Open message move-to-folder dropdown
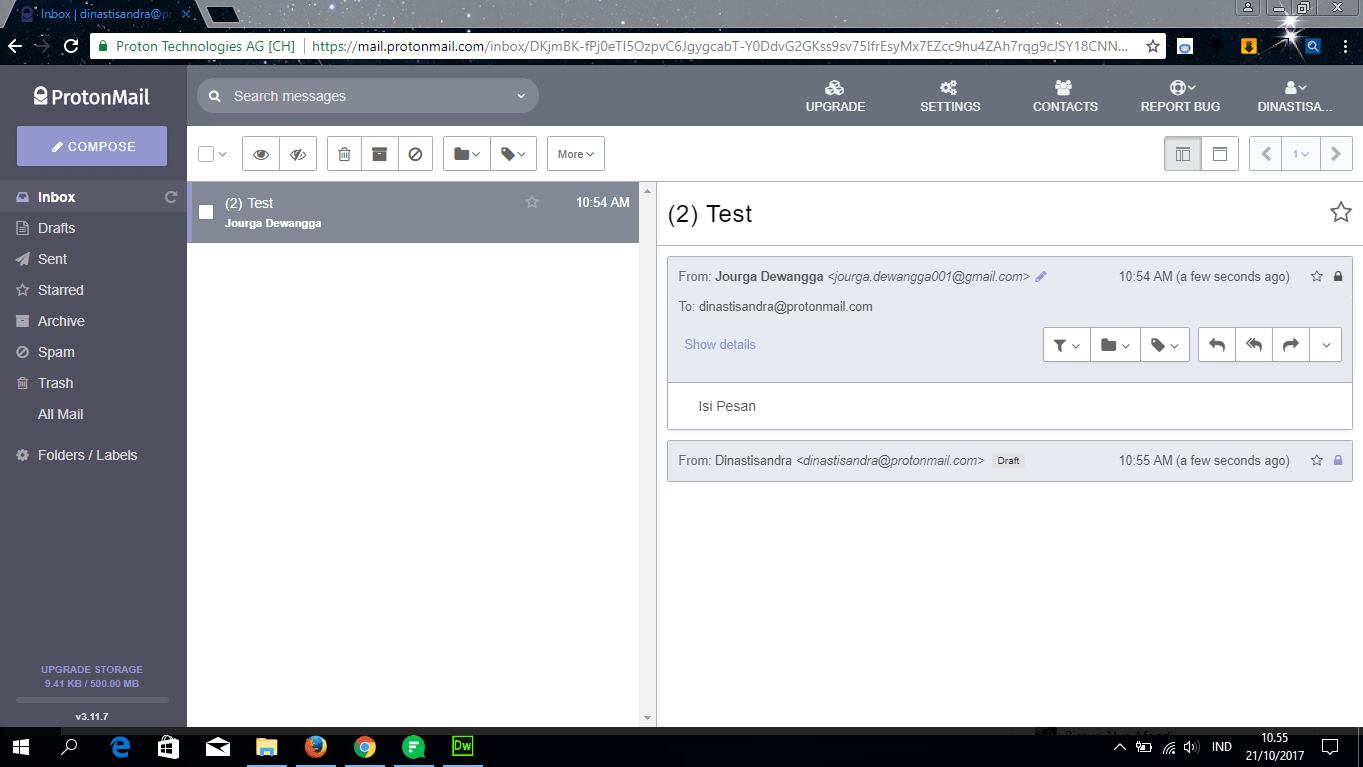 [1115, 345]
